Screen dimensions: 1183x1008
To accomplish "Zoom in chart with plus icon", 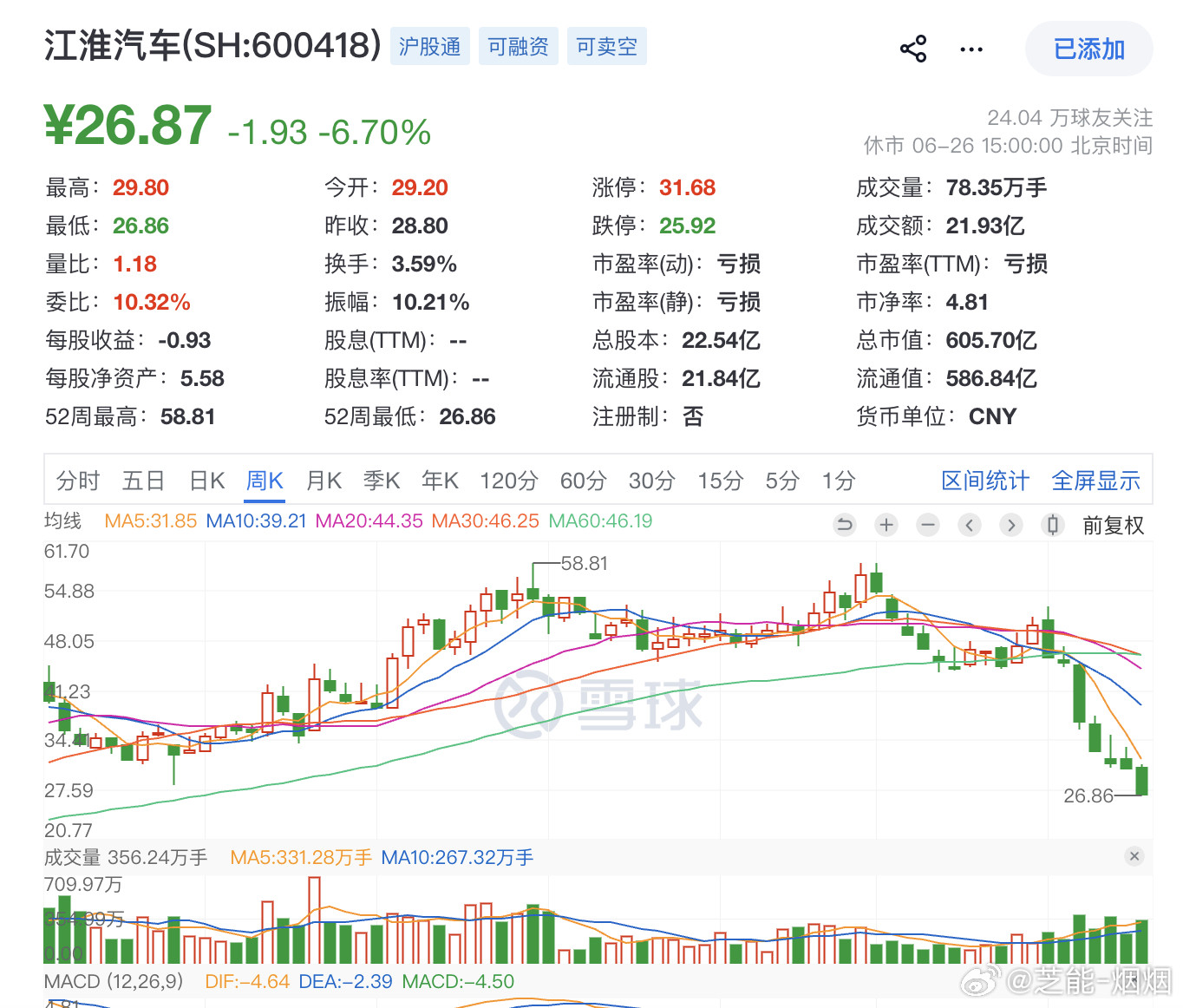I will 886,525.
